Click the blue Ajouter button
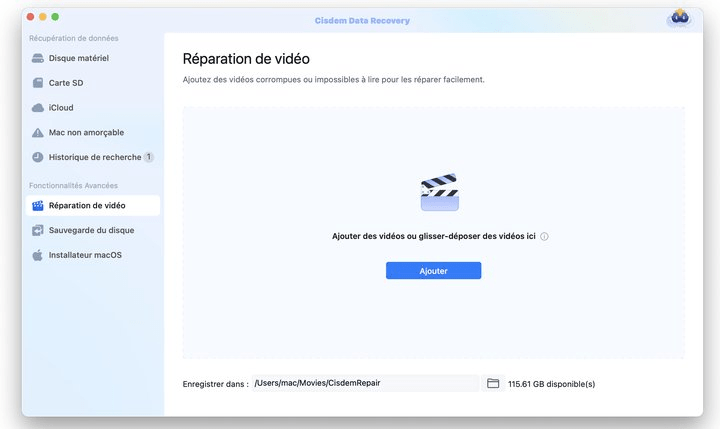The image size is (720, 429). tap(433, 271)
